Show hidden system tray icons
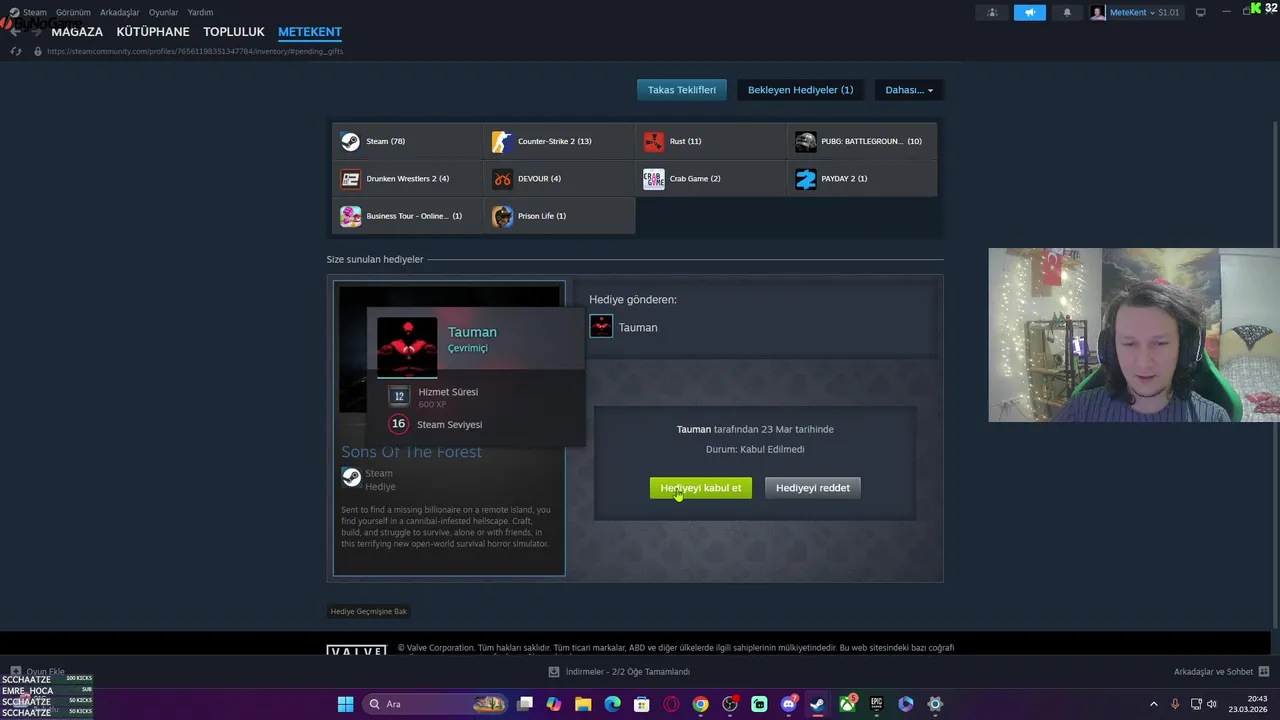This screenshot has height=720, width=1280. (x=1153, y=704)
